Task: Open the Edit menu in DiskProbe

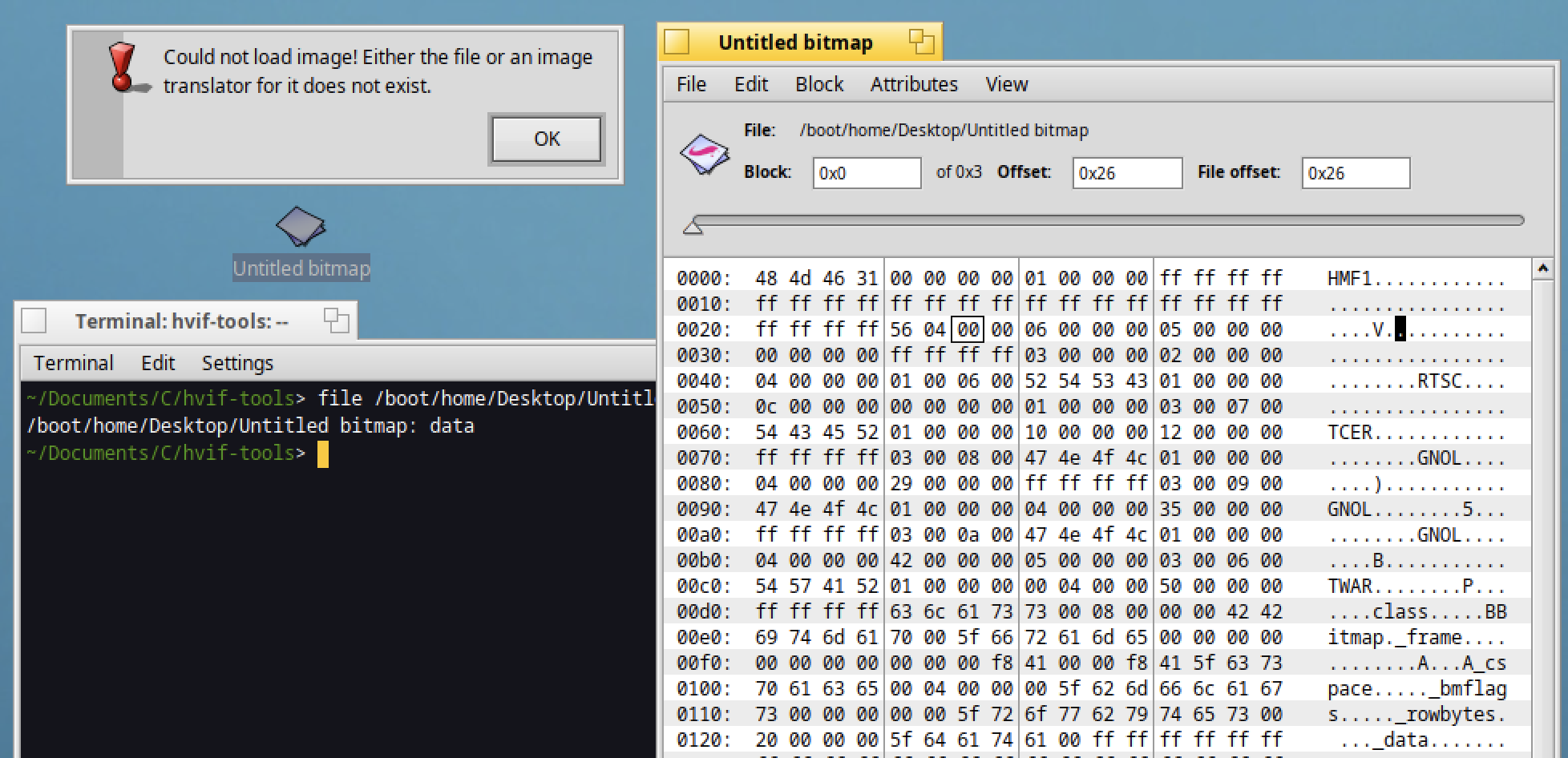Action: (x=751, y=84)
